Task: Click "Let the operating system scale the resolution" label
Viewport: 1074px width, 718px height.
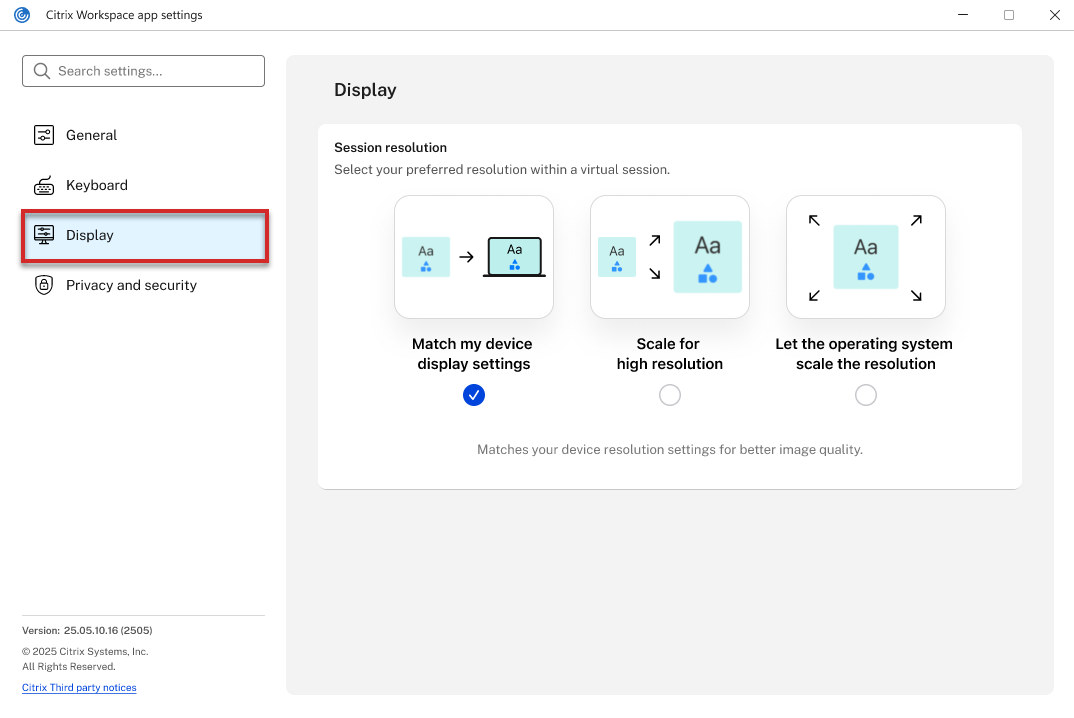Action: tap(864, 354)
